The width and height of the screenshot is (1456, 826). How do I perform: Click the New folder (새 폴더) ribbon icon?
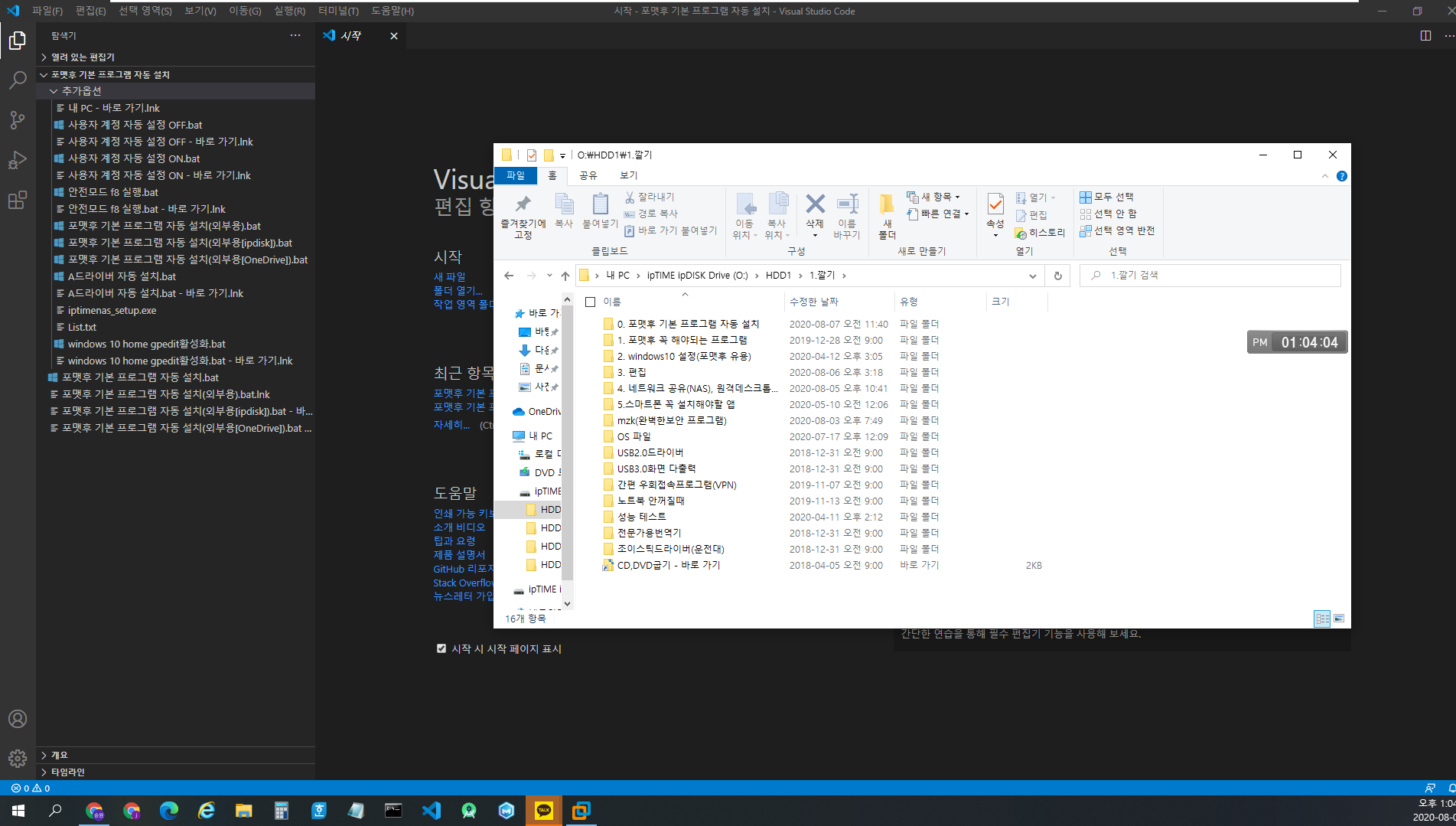(x=887, y=217)
